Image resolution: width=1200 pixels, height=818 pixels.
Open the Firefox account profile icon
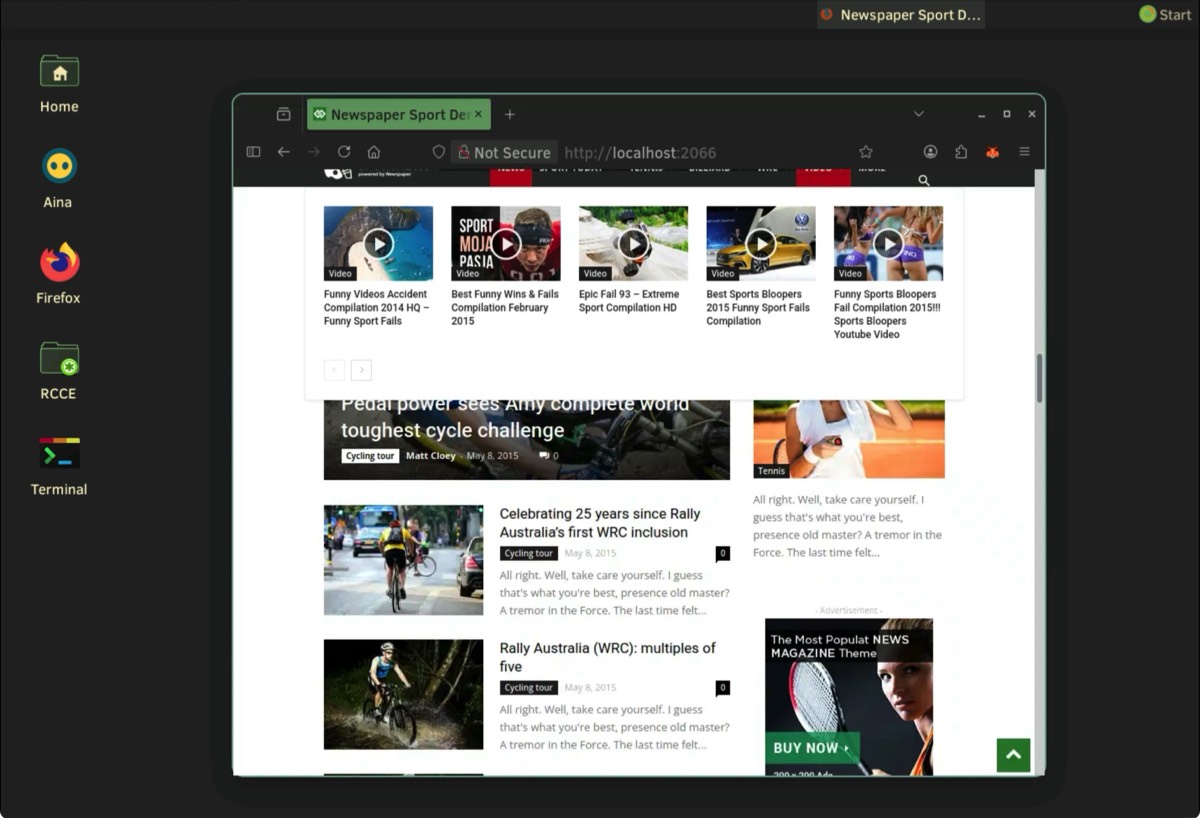pyautogui.click(x=930, y=152)
